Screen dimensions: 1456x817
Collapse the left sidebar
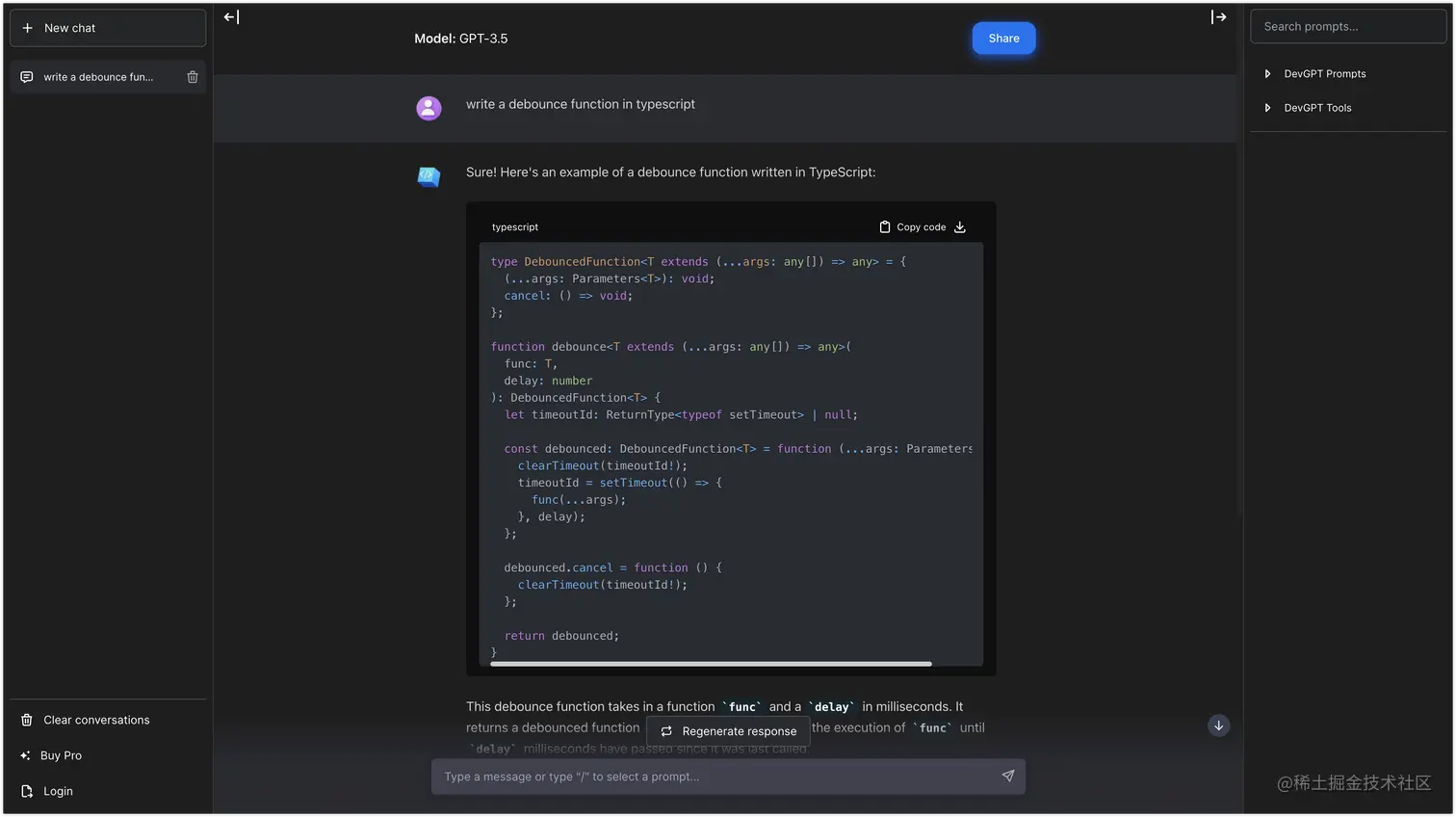click(231, 16)
